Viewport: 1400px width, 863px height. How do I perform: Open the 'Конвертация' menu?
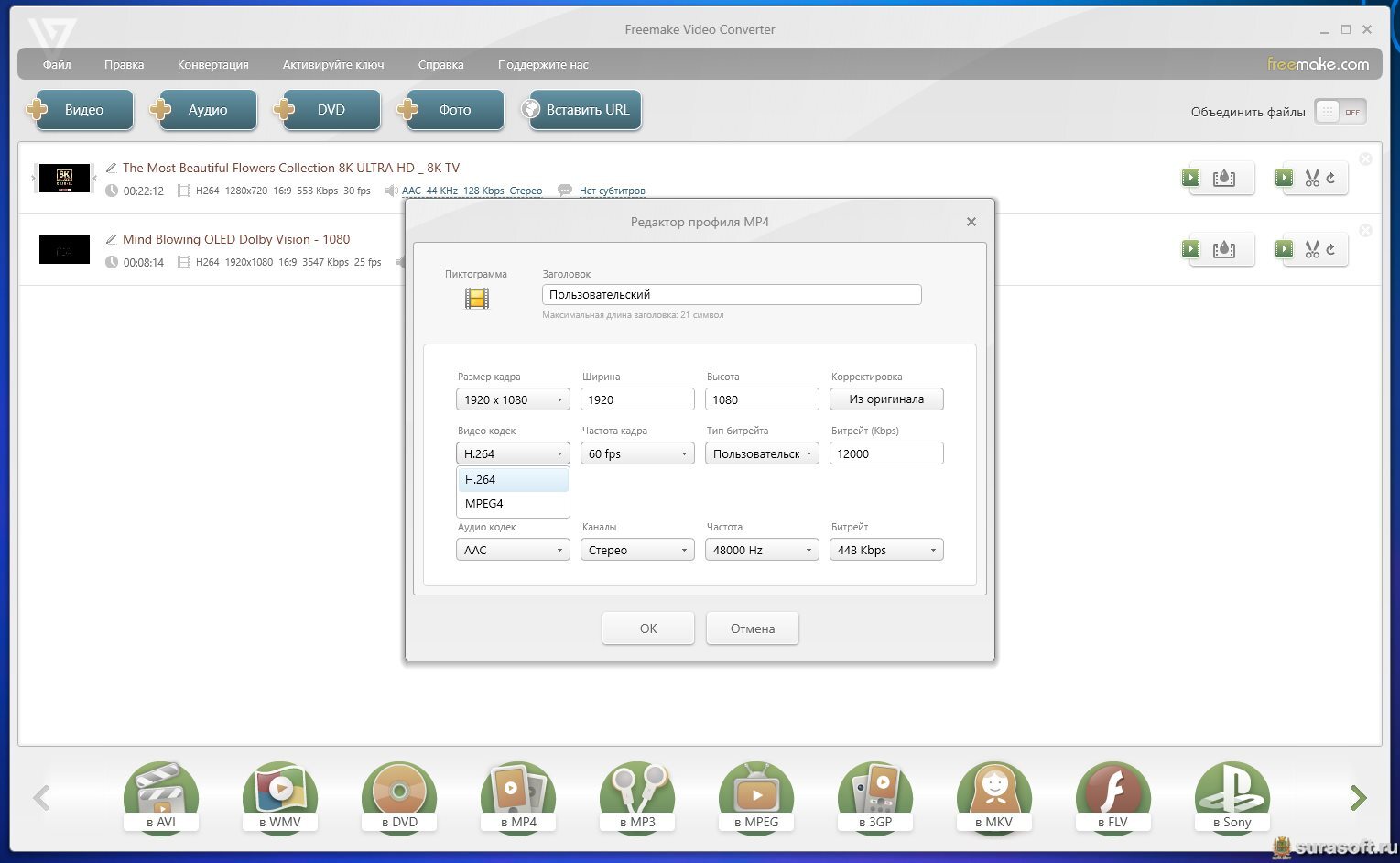click(212, 65)
